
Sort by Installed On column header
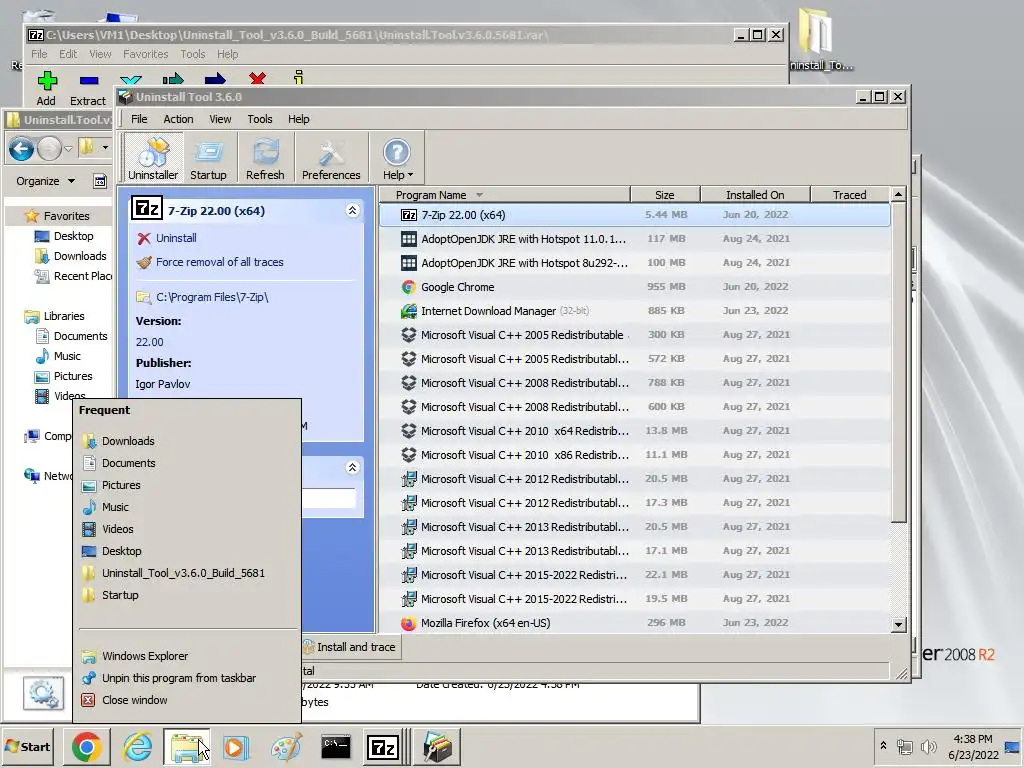tap(755, 195)
